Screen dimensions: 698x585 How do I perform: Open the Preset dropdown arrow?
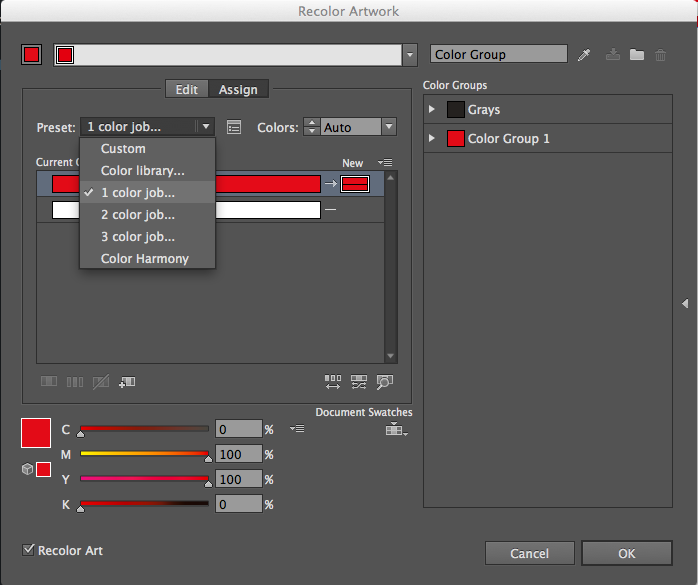tap(205, 127)
